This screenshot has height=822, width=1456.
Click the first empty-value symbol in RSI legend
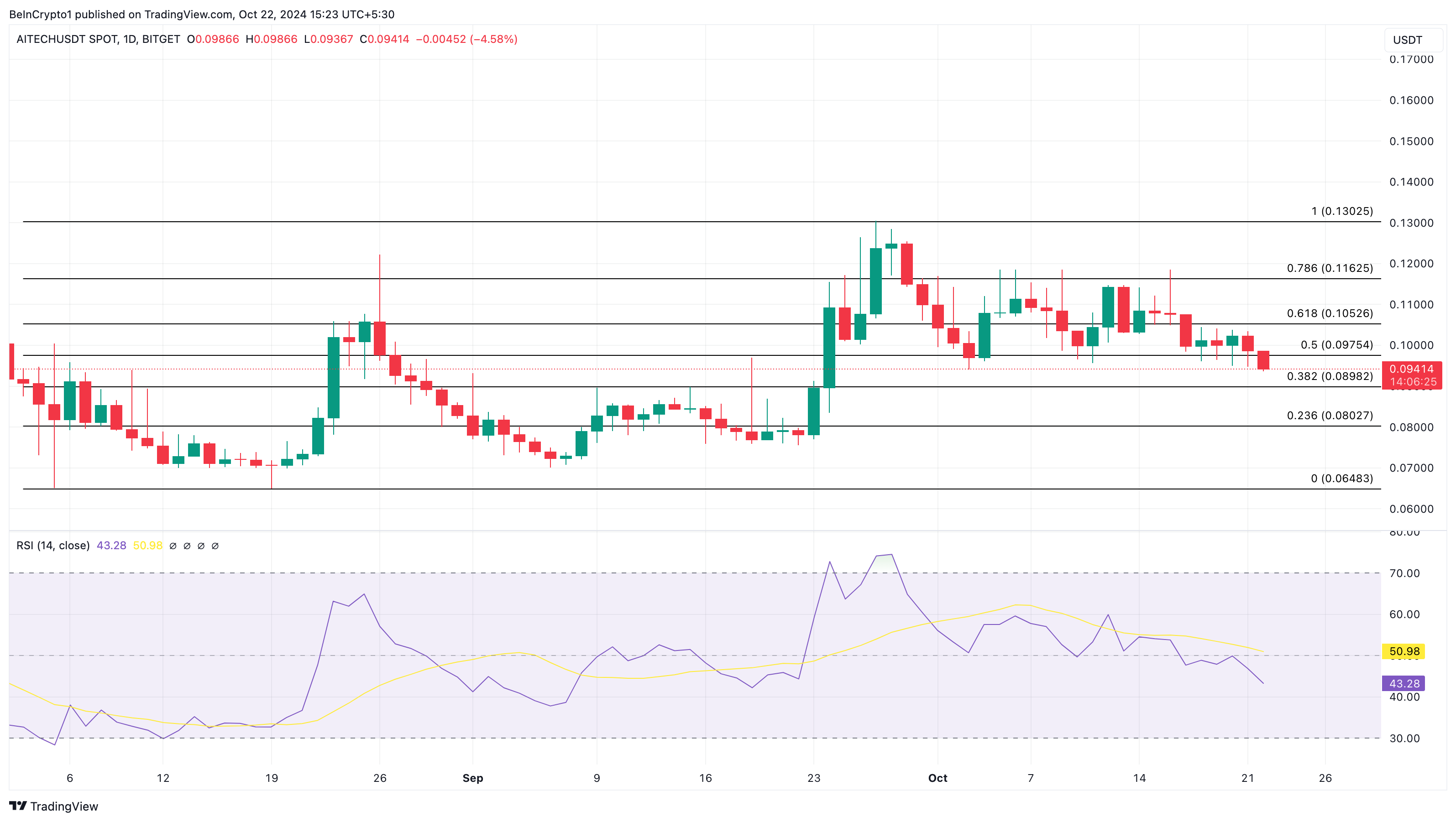pyautogui.click(x=173, y=546)
